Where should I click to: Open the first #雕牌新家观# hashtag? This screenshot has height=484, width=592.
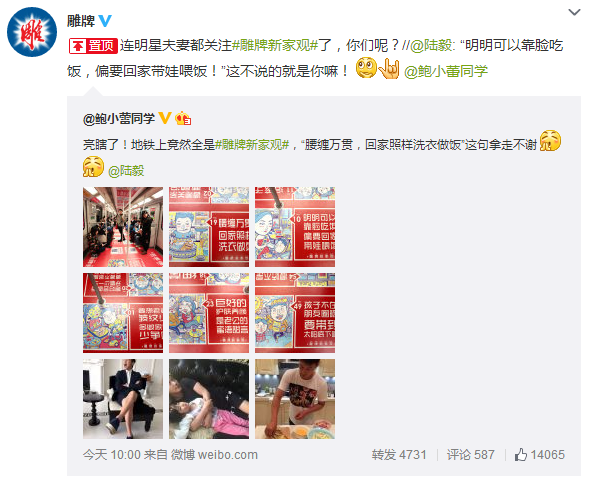point(275,46)
